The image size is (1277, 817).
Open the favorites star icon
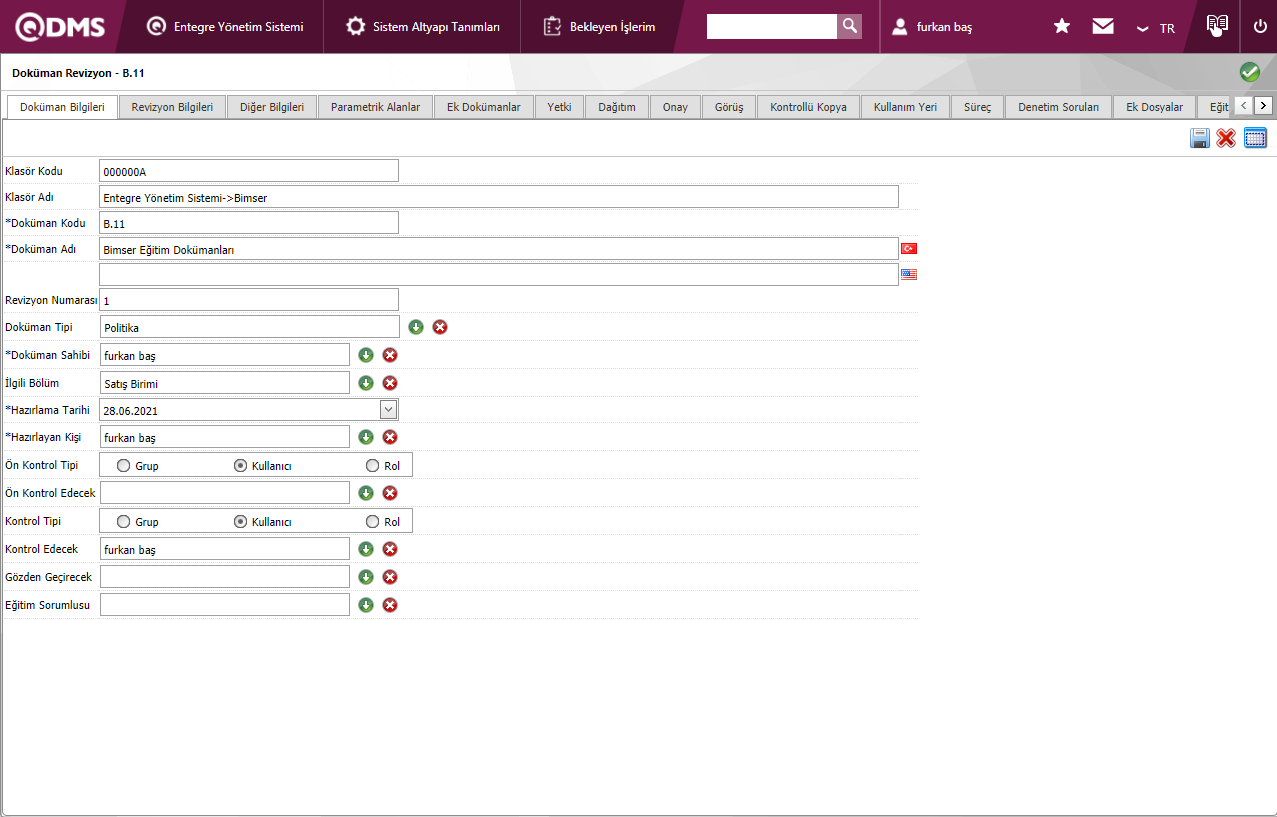pyautogui.click(x=1062, y=27)
